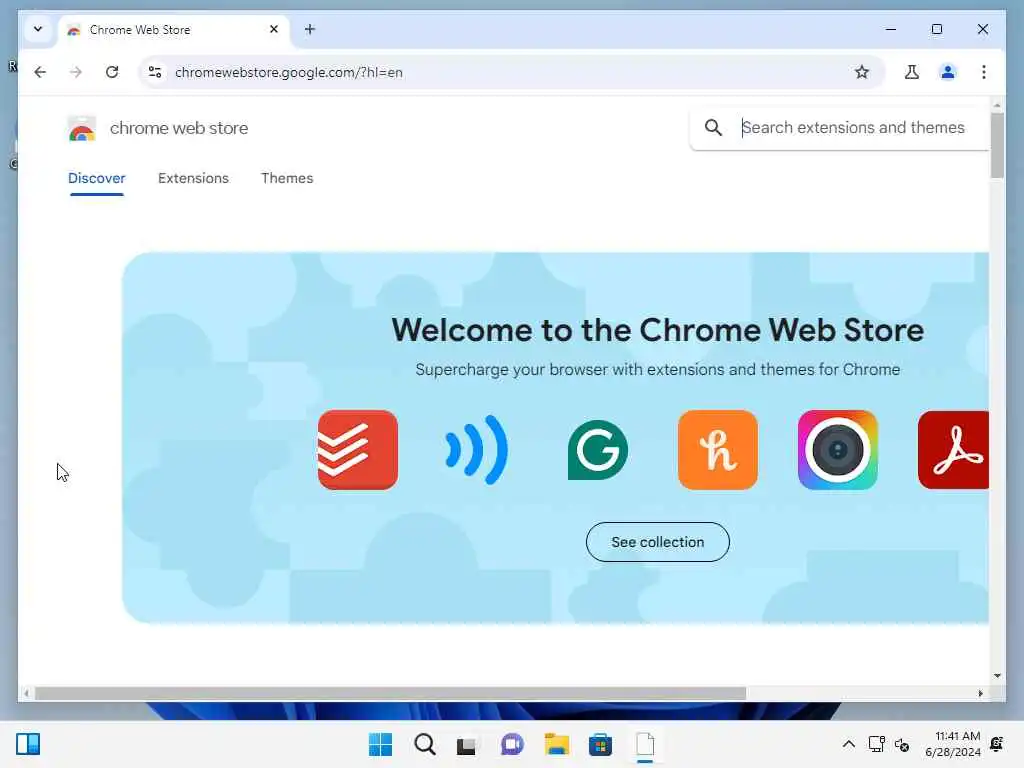Viewport: 1024px width, 768px height.
Task: Expand the tab search dropdown
Action: (38, 29)
